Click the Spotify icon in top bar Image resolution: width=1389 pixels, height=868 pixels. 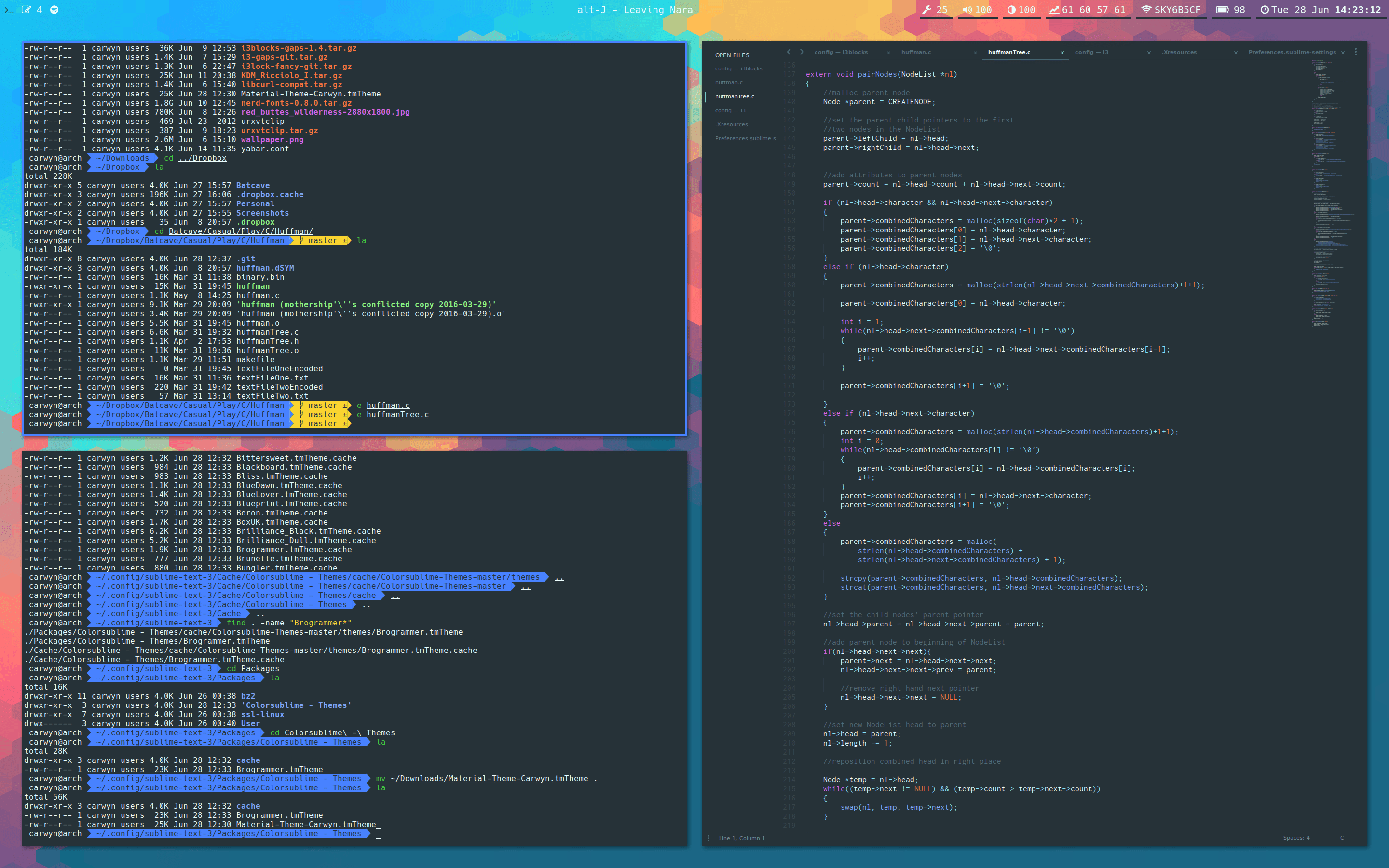tap(54, 10)
